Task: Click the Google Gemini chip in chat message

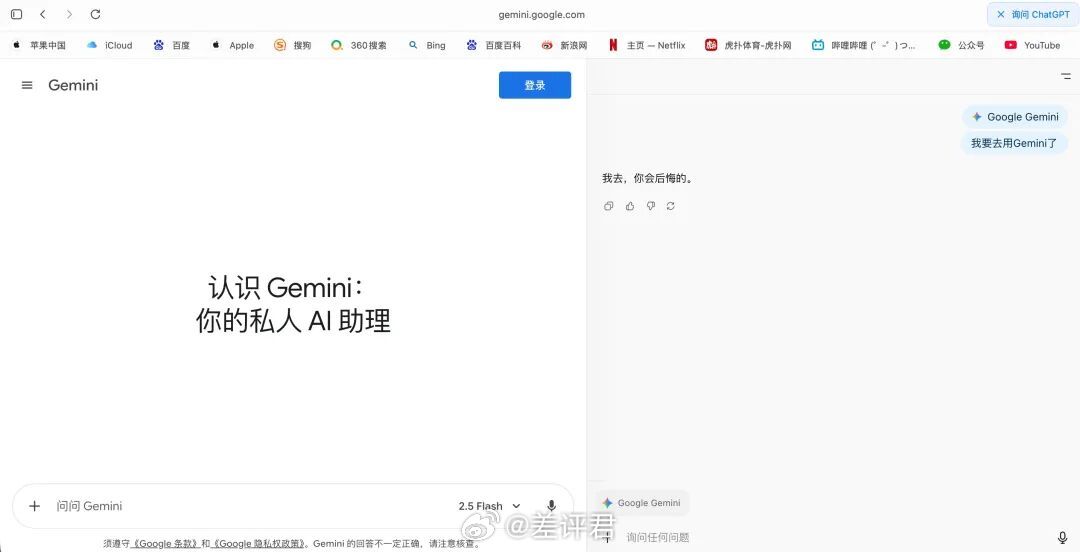Action: pos(1015,117)
